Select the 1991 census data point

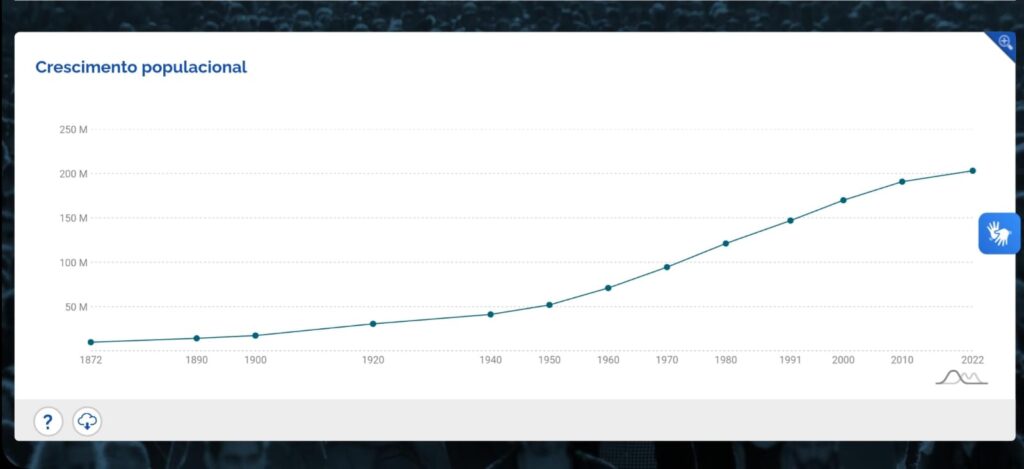790,220
